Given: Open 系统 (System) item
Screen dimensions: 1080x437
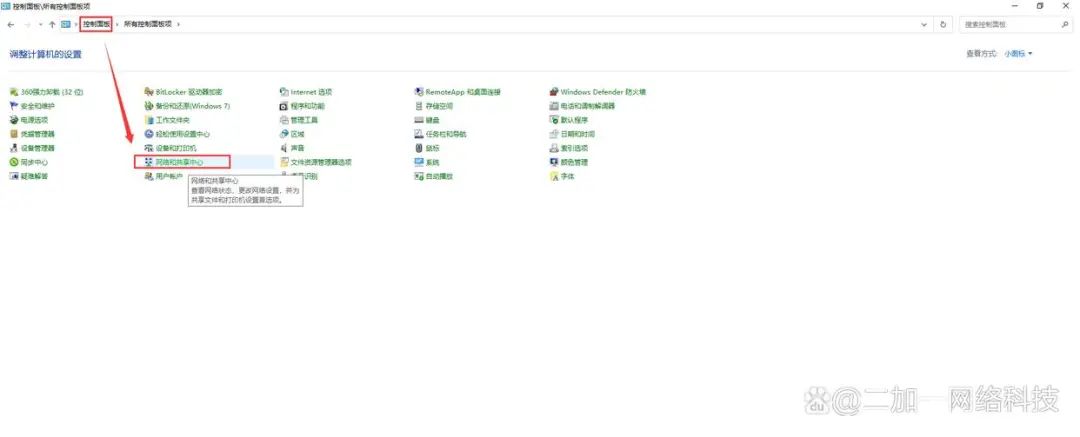Looking at the screenshot, I should 432,162.
